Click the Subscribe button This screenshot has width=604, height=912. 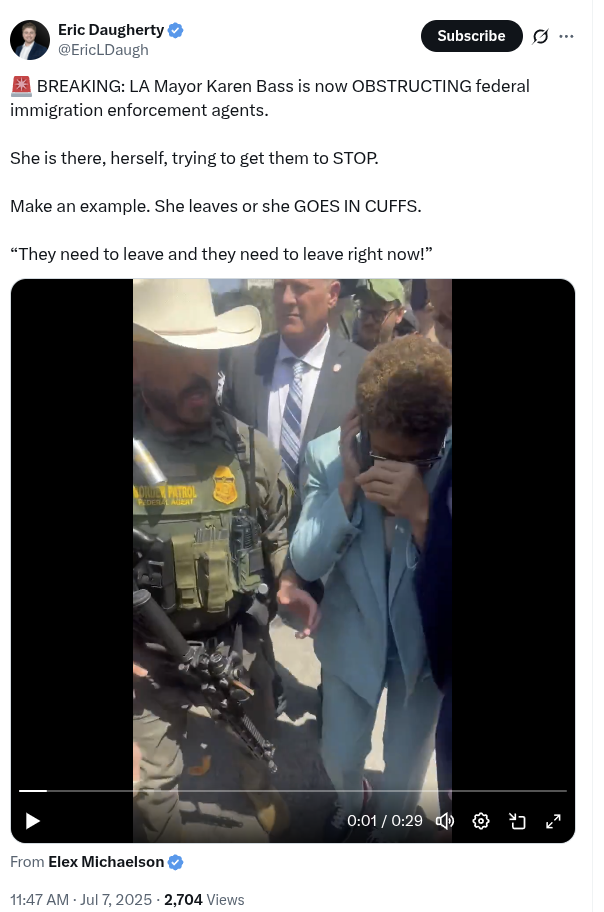471,36
